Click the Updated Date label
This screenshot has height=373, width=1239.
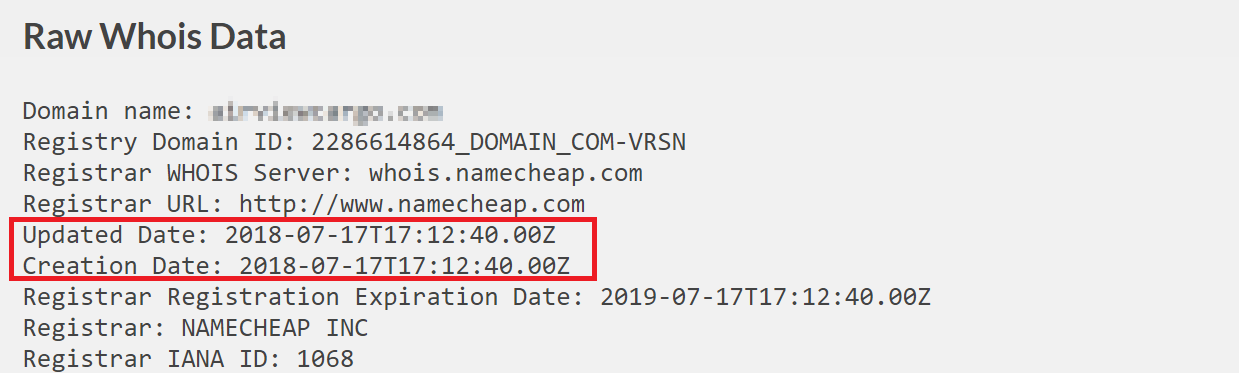pos(117,236)
